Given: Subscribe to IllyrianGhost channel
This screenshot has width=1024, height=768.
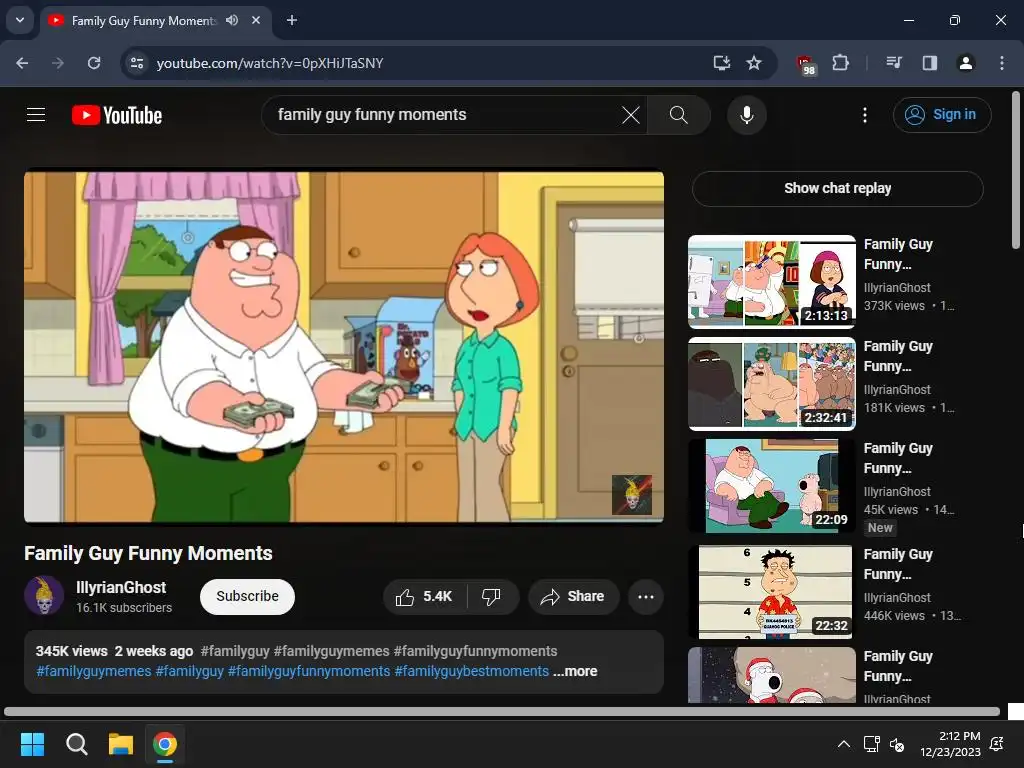Looking at the screenshot, I should pos(248,596).
